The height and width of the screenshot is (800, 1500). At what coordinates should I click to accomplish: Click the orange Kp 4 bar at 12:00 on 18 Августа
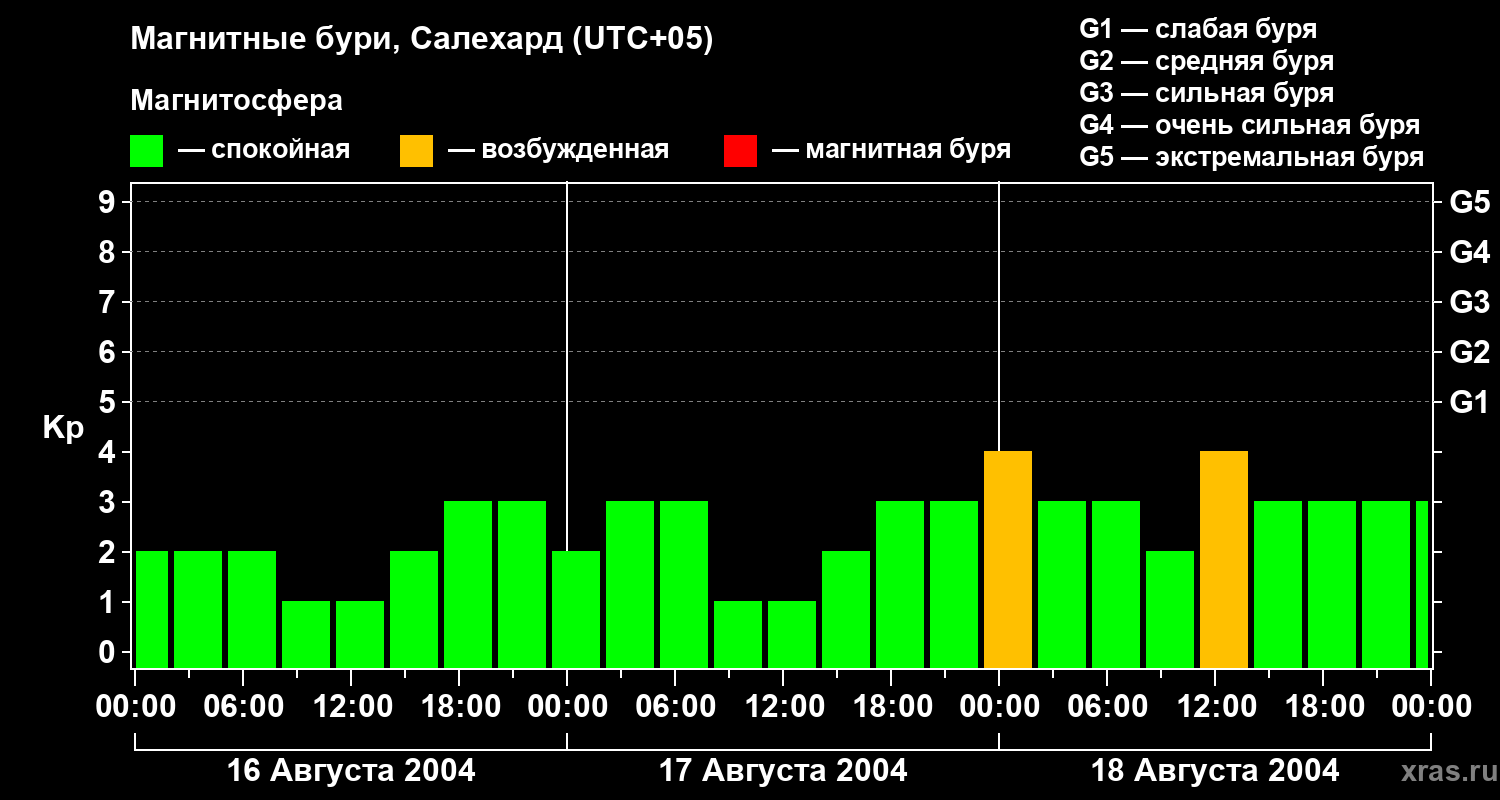coord(1224,560)
